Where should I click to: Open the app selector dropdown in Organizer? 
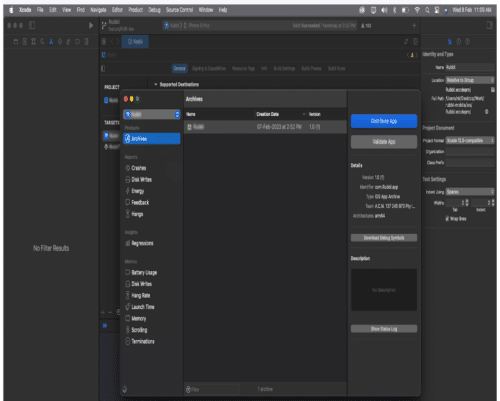click(152, 115)
